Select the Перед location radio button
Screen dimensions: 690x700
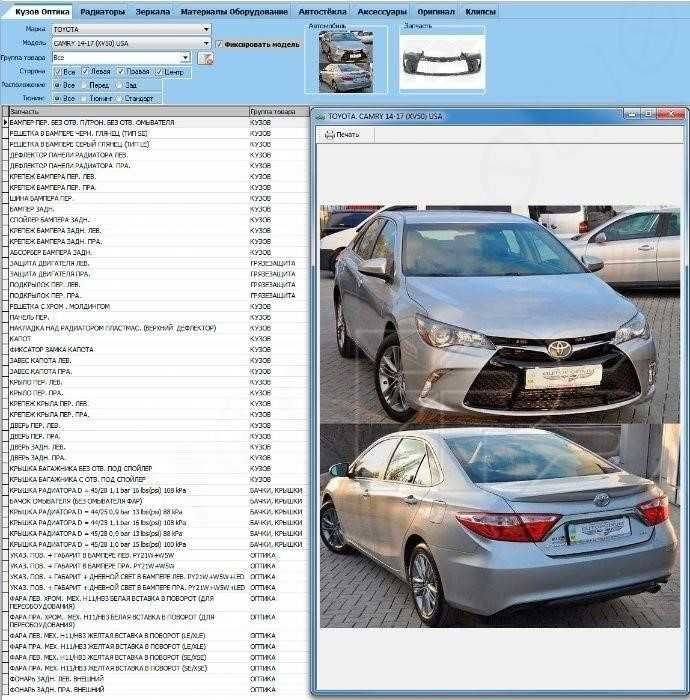click(x=84, y=85)
